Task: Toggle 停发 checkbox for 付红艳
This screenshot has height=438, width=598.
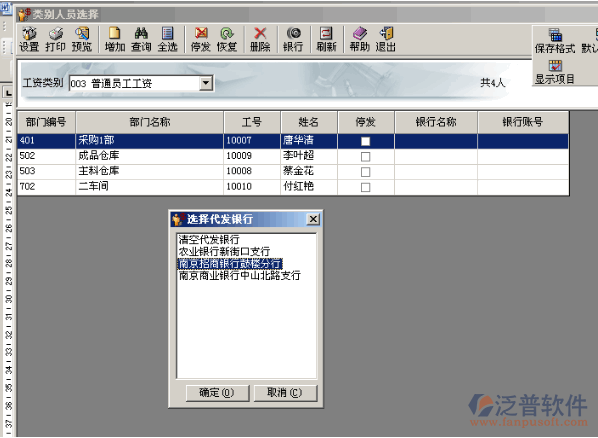Action: click(365, 187)
